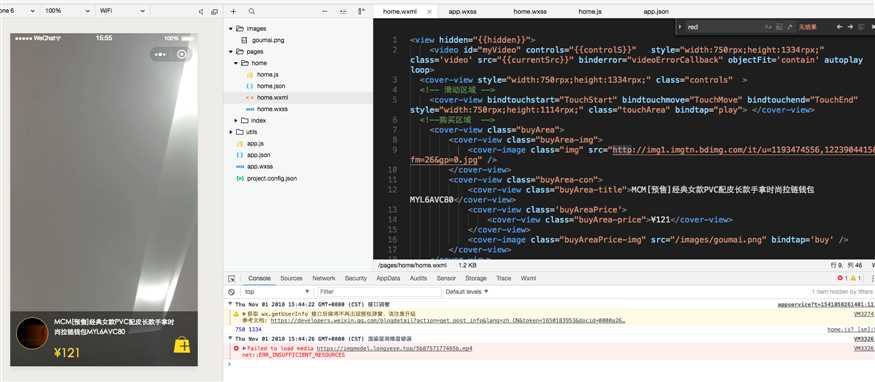Switch to the Wxml devtools tab

(x=528, y=278)
